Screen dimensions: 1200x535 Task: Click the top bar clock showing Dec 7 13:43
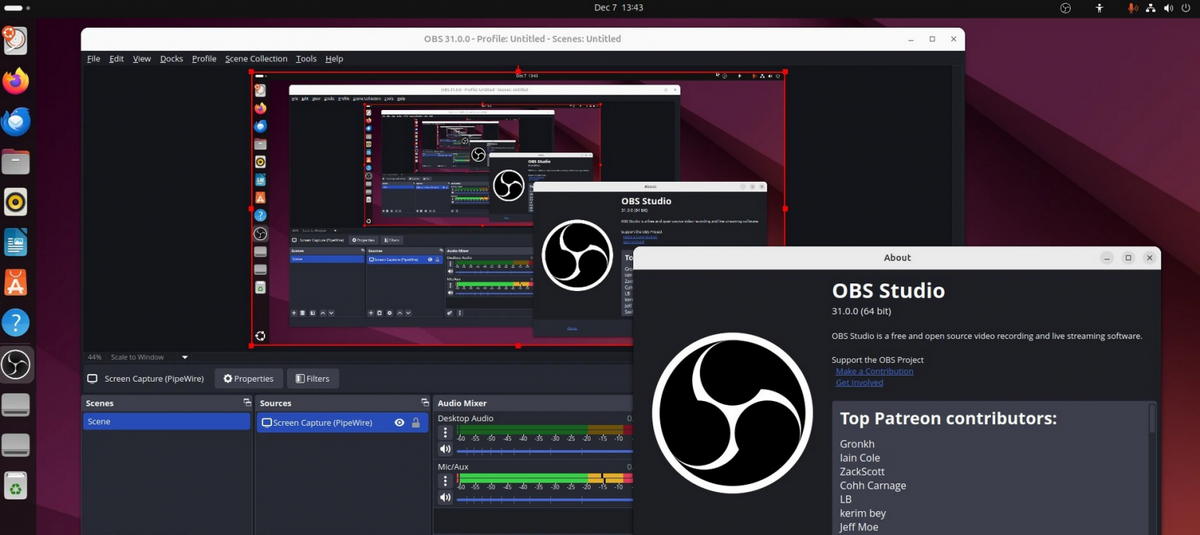618,7
